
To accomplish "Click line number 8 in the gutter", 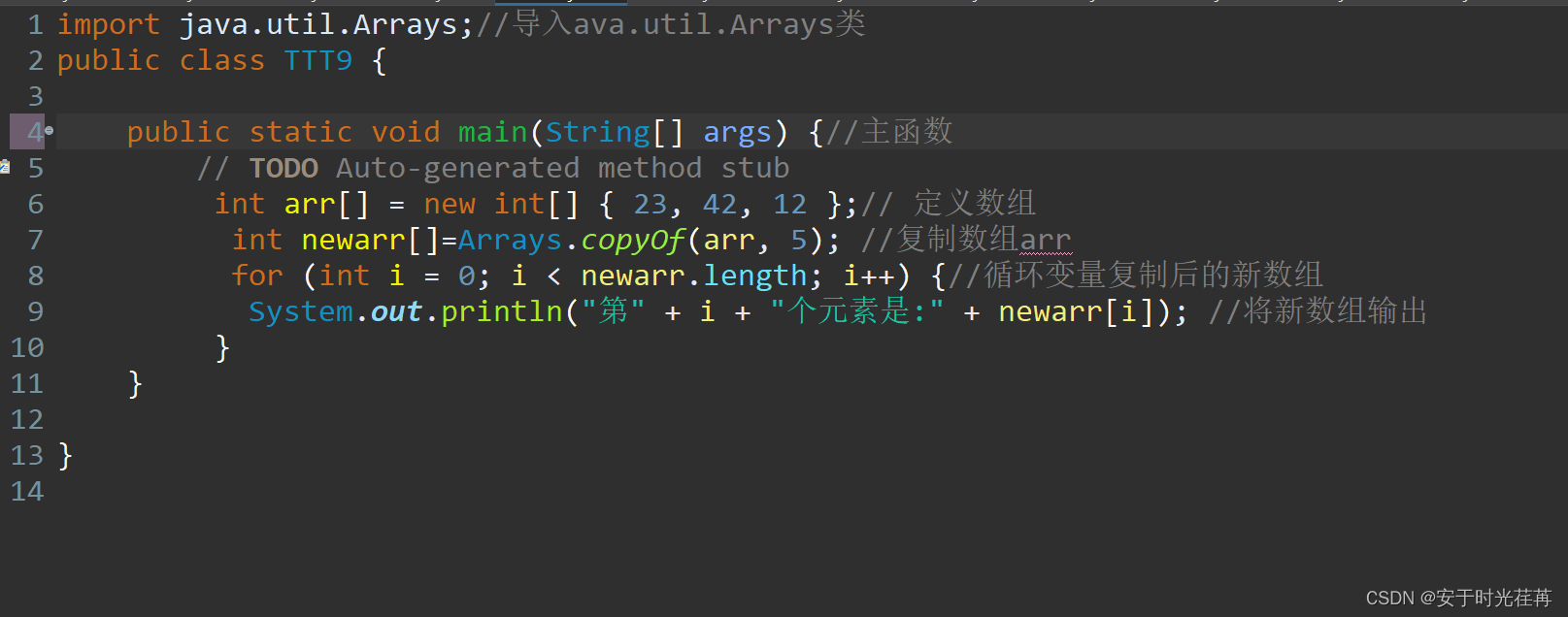I will tap(36, 276).
